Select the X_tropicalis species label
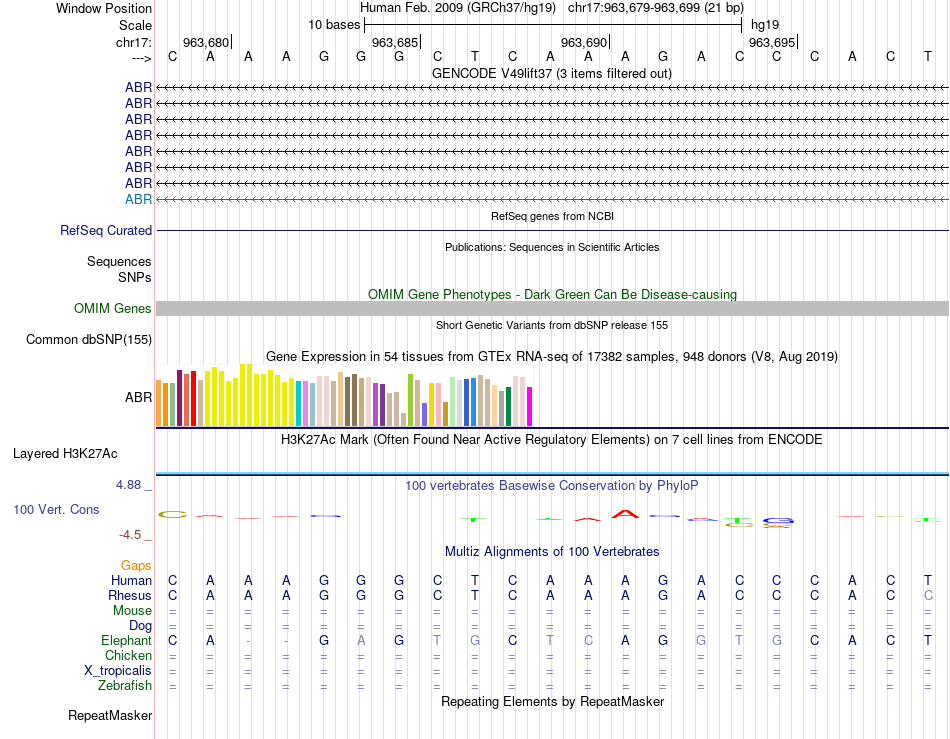950x739 pixels. point(118,671)
